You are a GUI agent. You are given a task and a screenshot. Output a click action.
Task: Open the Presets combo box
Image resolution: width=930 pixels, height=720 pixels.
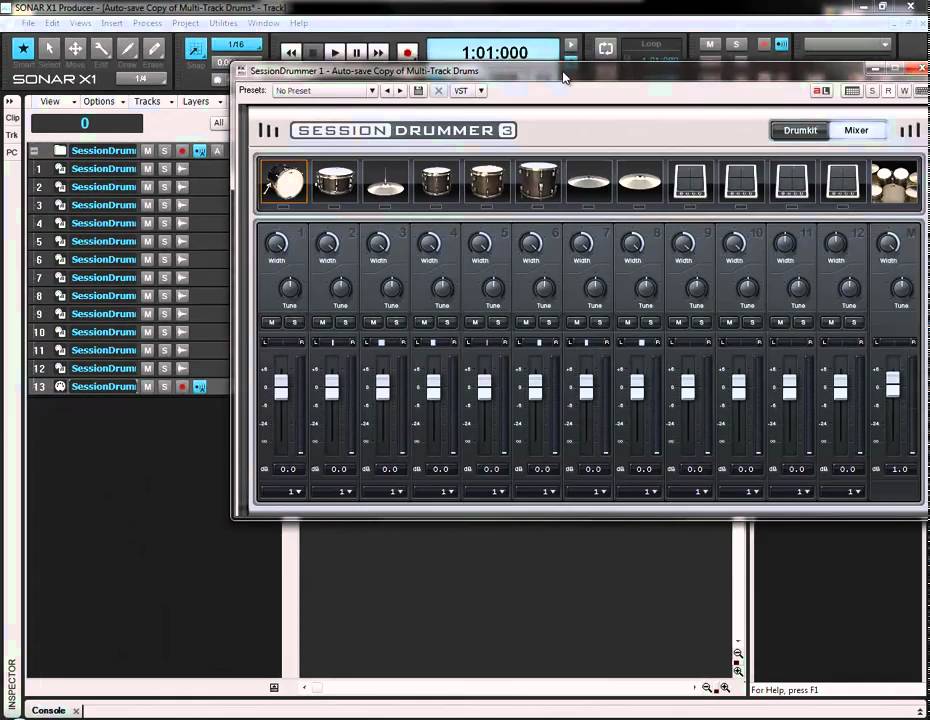pyautogui.click(x=325, y=91)
